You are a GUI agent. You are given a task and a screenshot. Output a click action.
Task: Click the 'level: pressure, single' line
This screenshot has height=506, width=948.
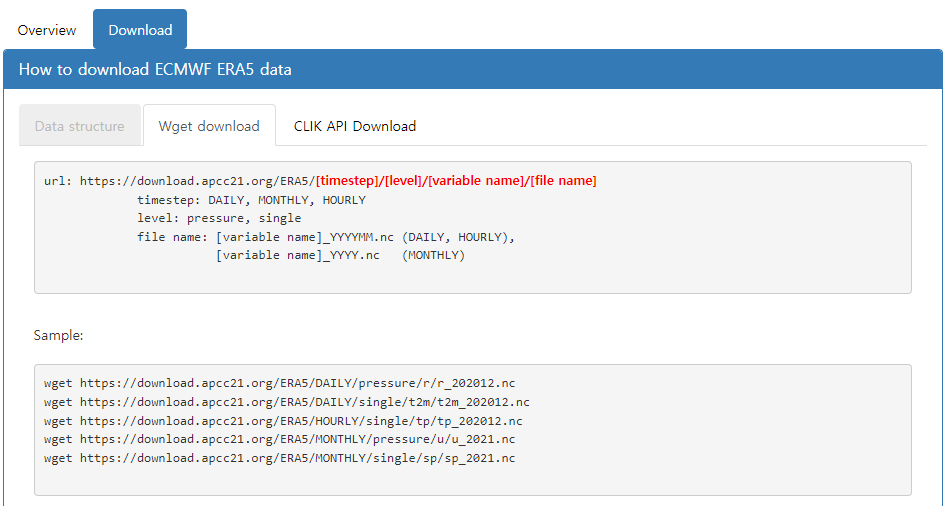click(x=219, y=218)
